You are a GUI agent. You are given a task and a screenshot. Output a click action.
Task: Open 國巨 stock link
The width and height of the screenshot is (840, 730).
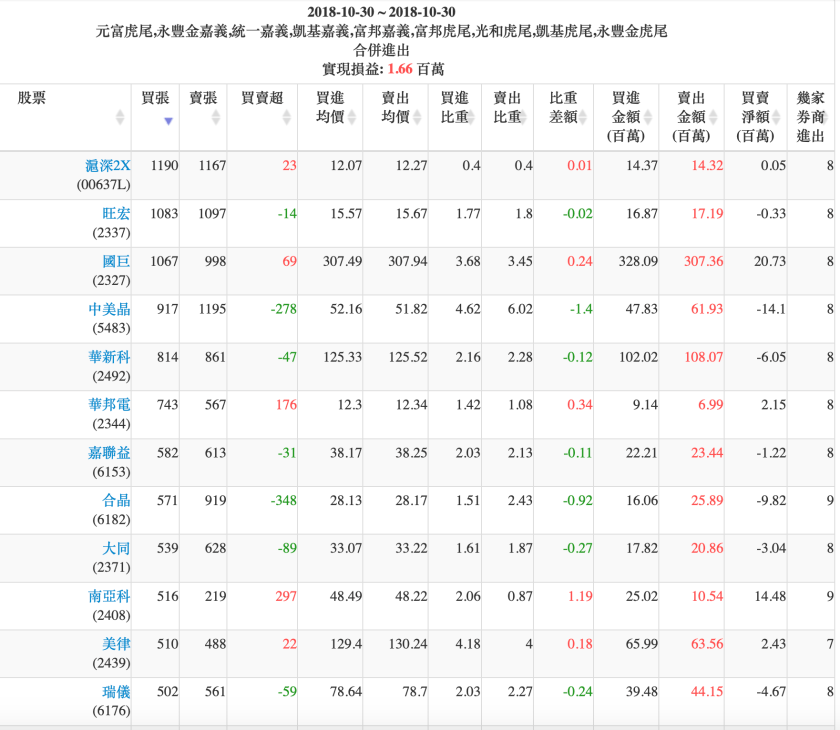coord(117,262)
